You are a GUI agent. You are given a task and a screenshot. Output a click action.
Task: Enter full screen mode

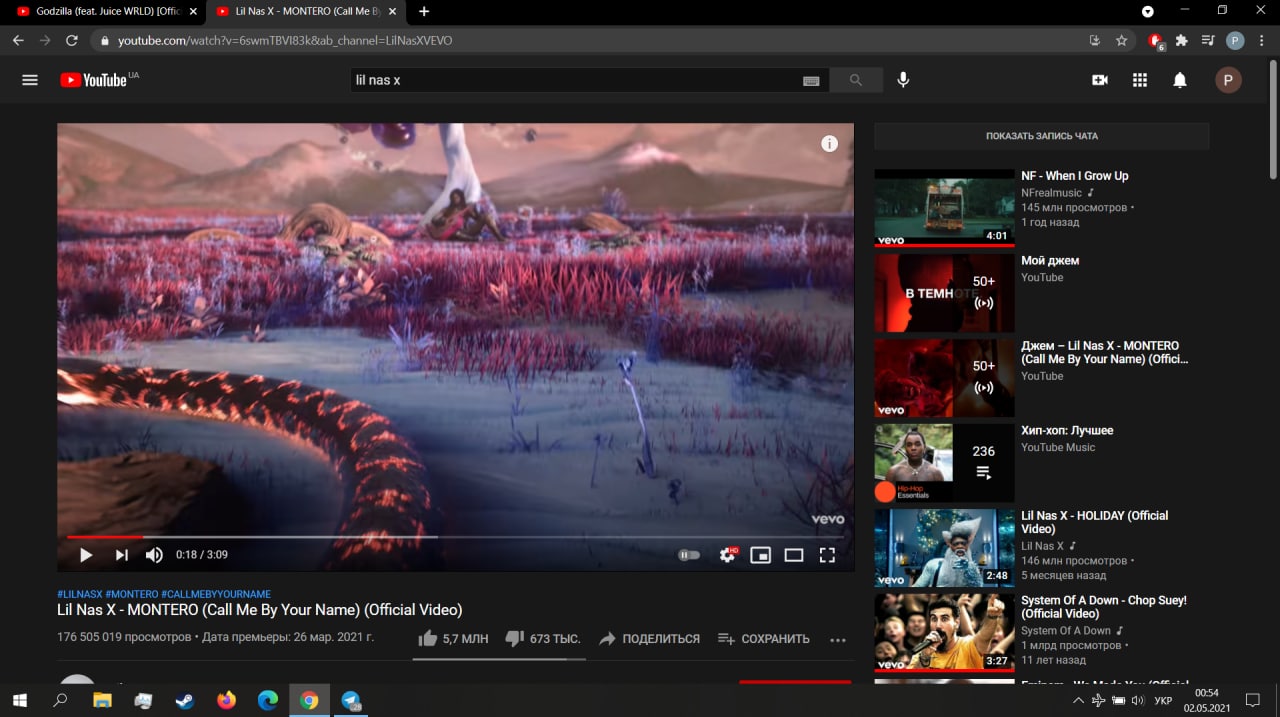click(827, 554)
